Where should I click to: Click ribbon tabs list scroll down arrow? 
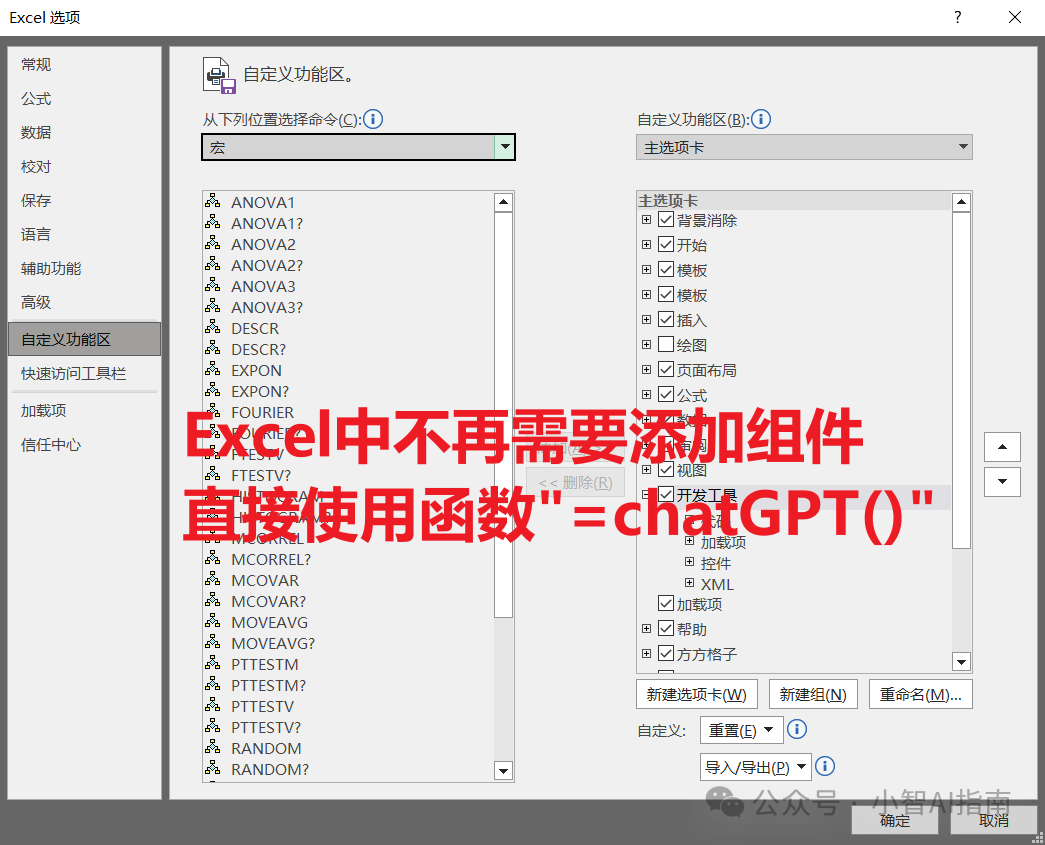tap(961, 662)
